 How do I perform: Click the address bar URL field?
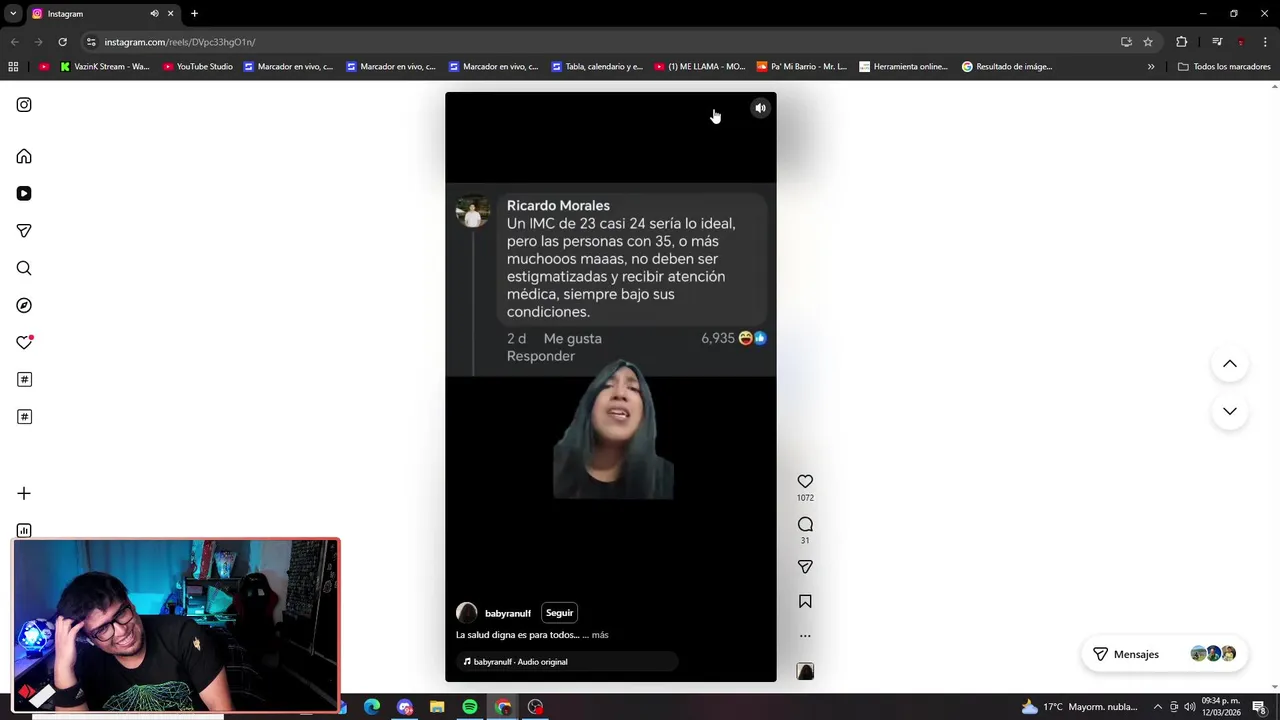click(600, 42)
